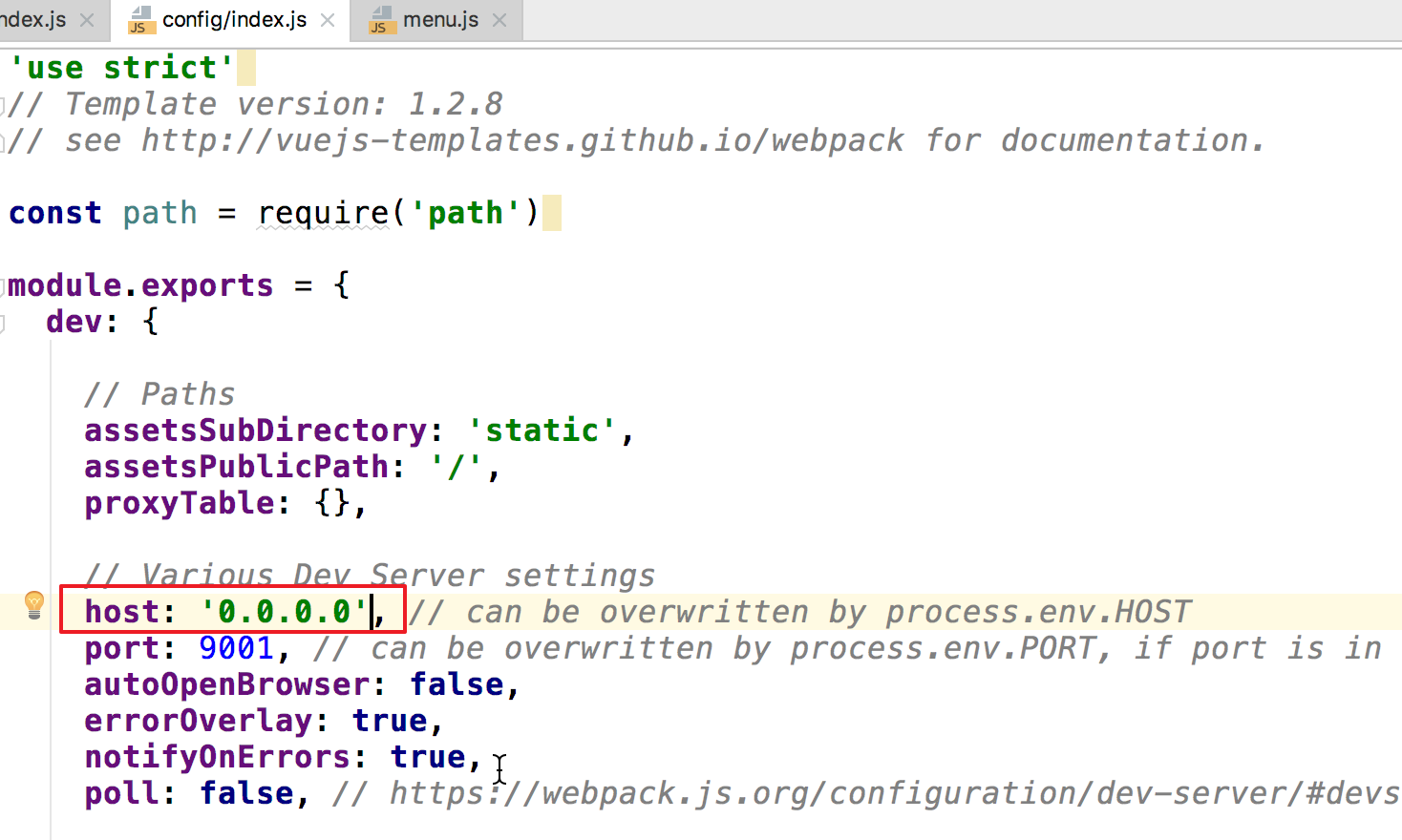Click the JS file icon on menu.js tab
The image size is (1402, 840).
[382, 20]
